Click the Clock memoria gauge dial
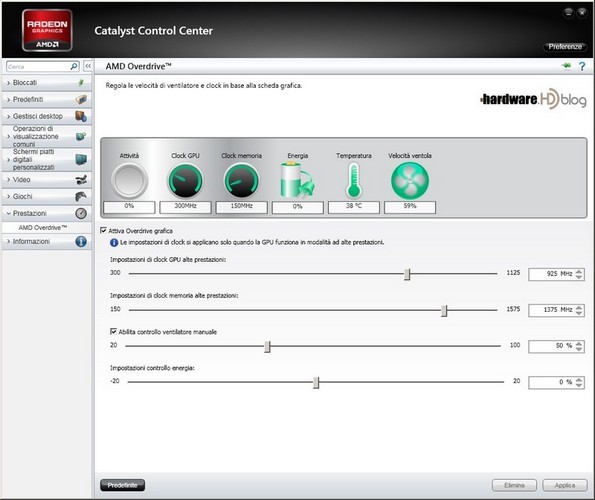 coord(241,181)
